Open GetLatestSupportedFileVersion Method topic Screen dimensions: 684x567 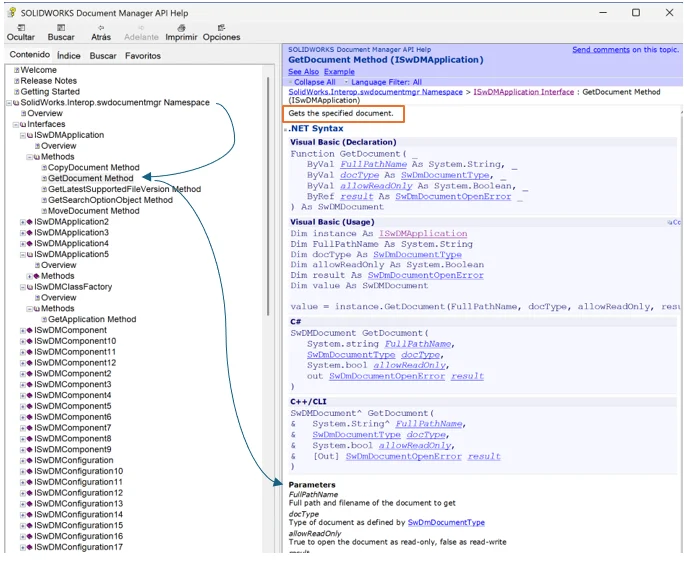pyautogui.click(x=124, y=189)
